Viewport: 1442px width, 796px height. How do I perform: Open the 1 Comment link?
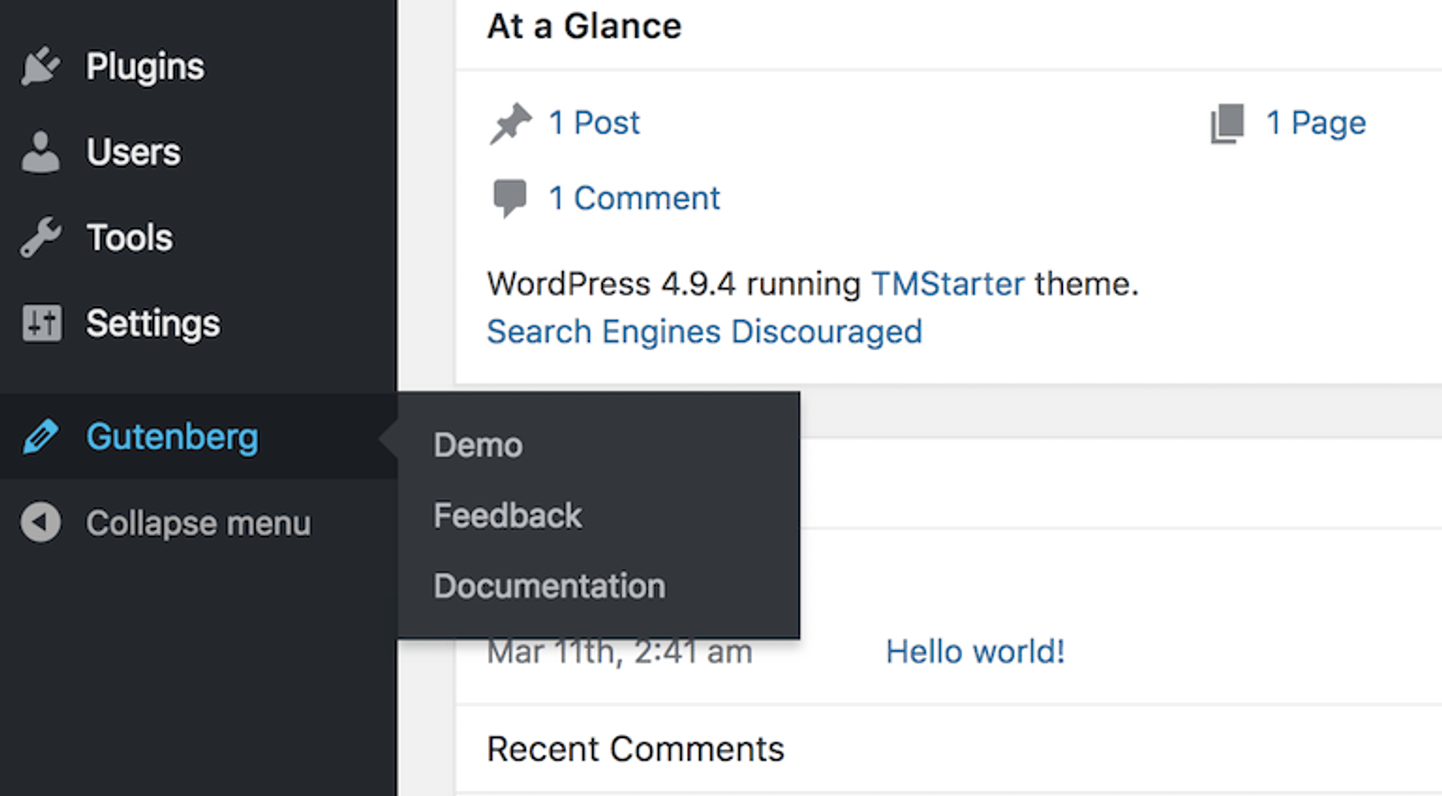coord(634,198)
